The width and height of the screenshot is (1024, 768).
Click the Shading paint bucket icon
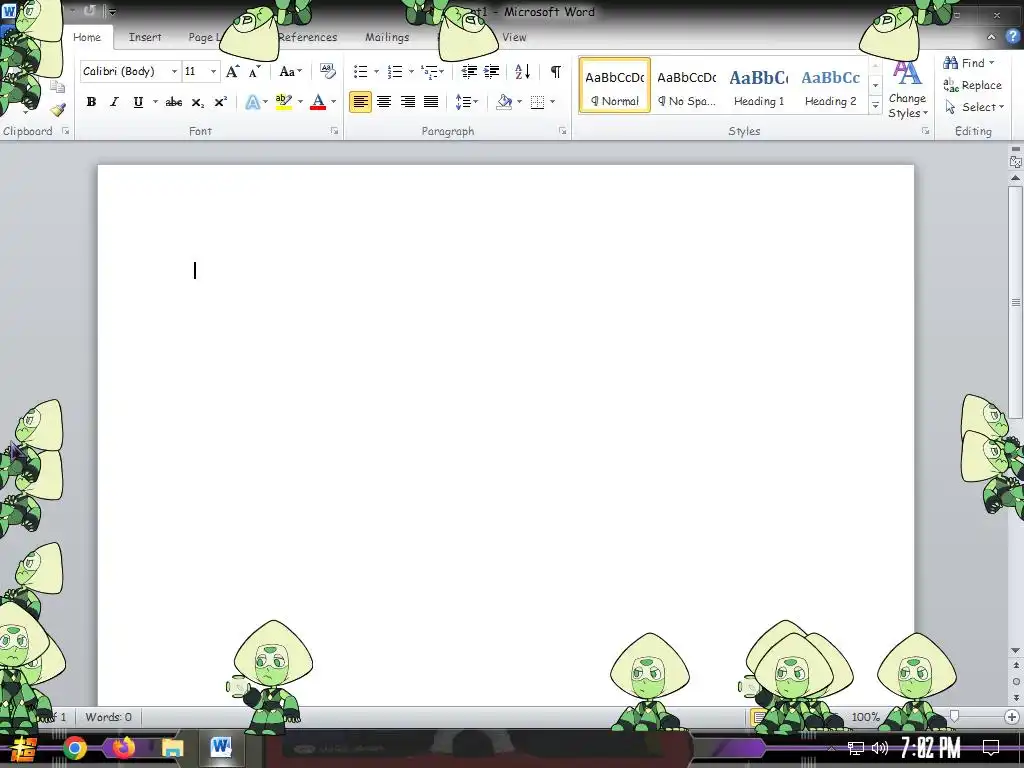click(x=504, y=102)
